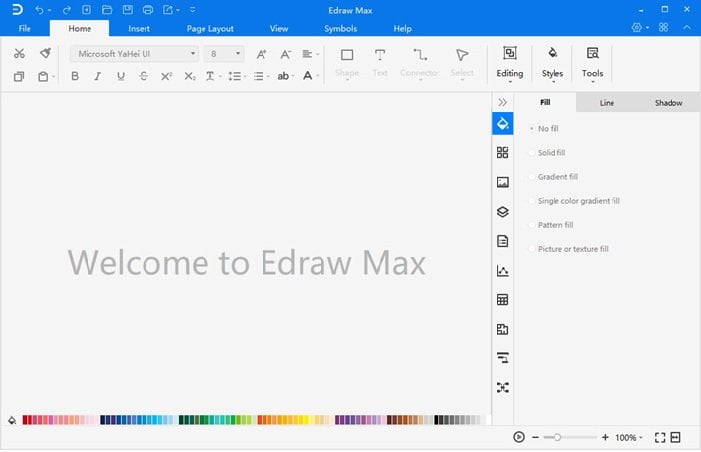Switch to the View tab
This screenshot has width=701, height=452.
click(279, 29)
